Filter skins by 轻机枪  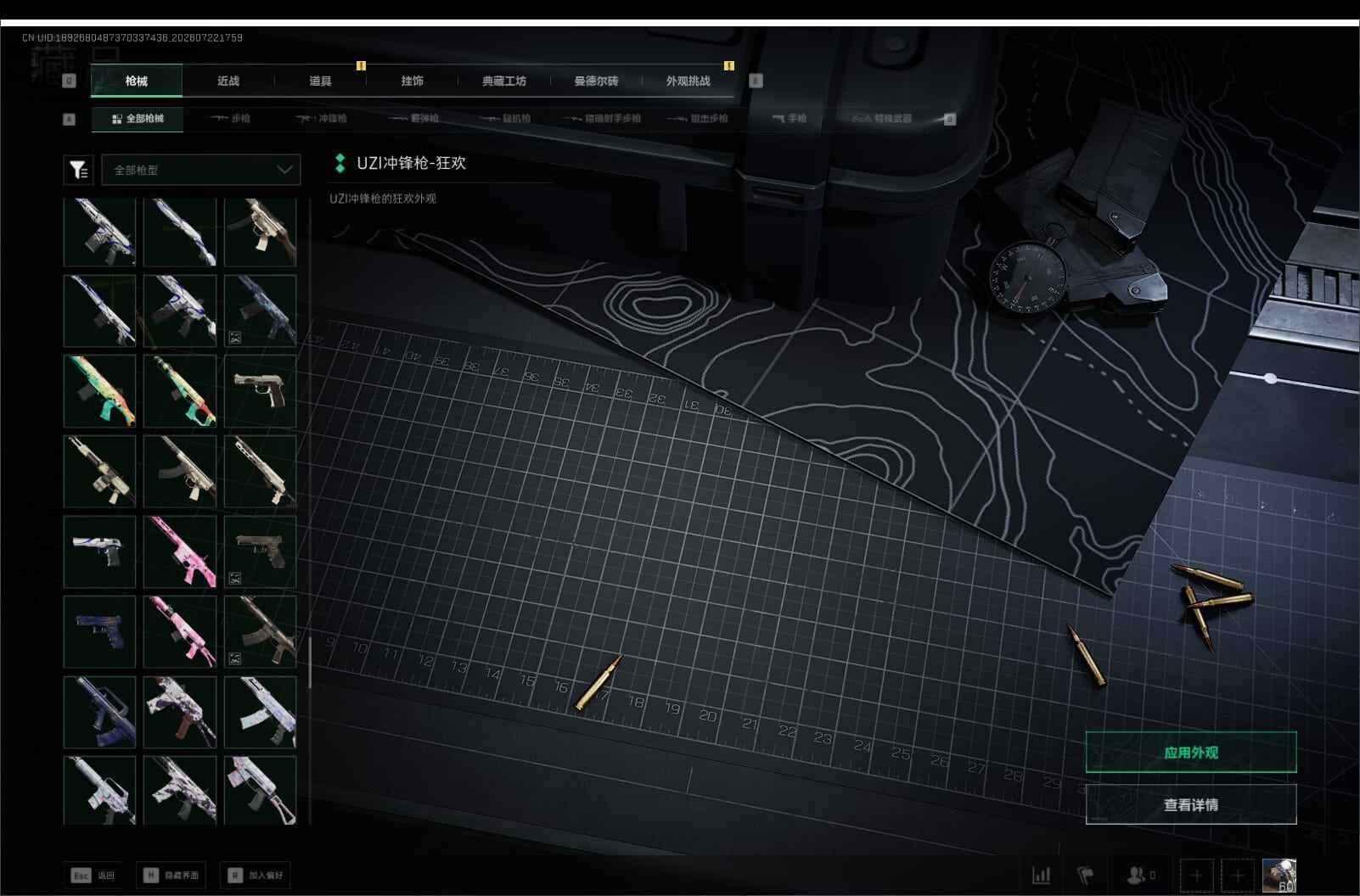[x=506, y=119]
